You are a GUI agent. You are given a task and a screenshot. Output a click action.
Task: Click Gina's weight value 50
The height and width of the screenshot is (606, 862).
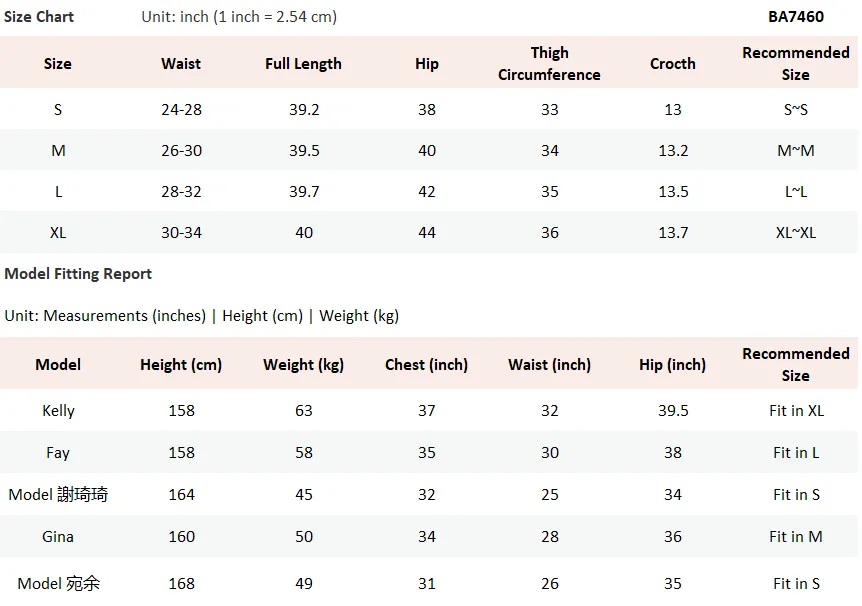(304, 537)
